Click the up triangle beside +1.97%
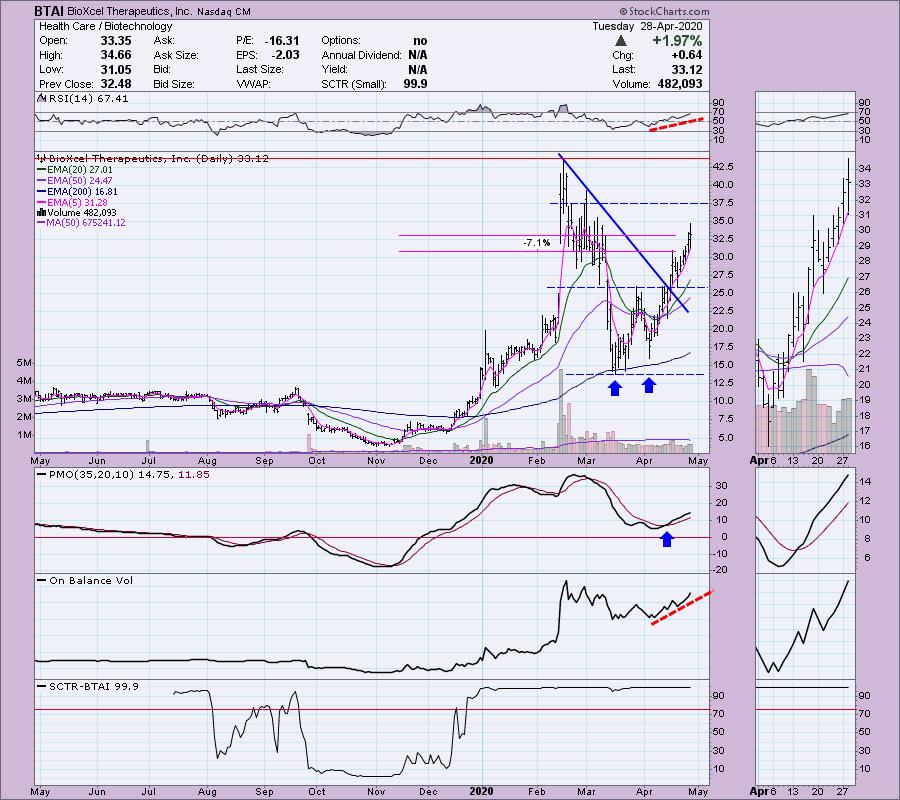 [620, 41]
